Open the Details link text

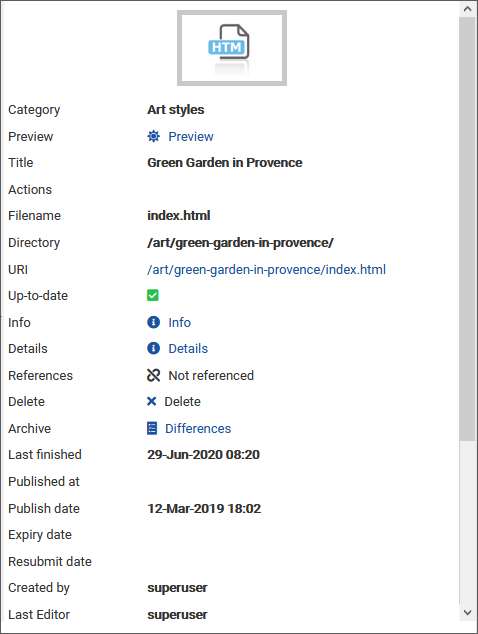(x=188, y=349)
